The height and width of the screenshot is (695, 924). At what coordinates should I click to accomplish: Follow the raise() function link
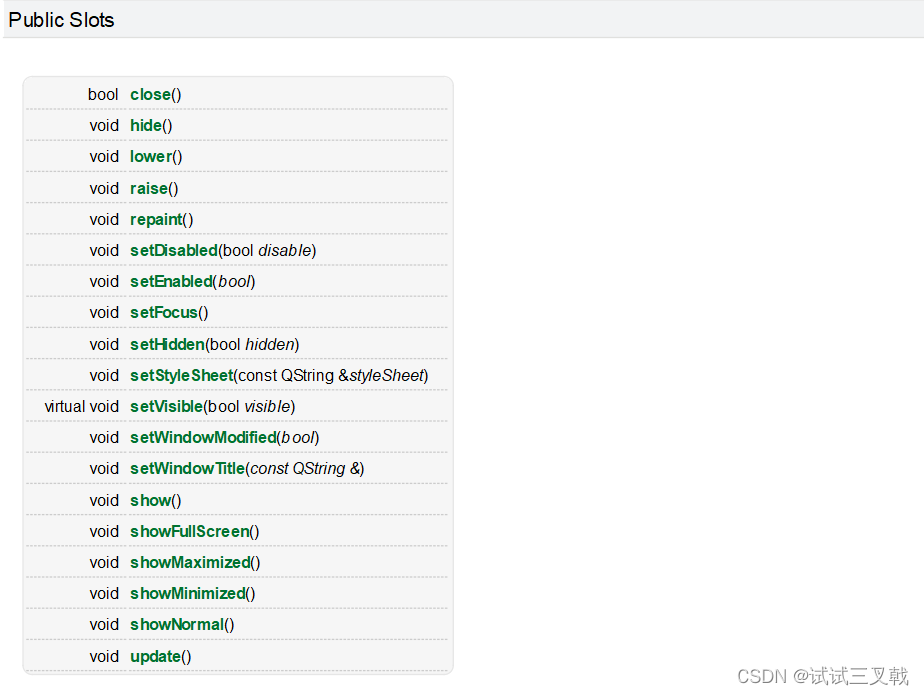coord(149,189)
